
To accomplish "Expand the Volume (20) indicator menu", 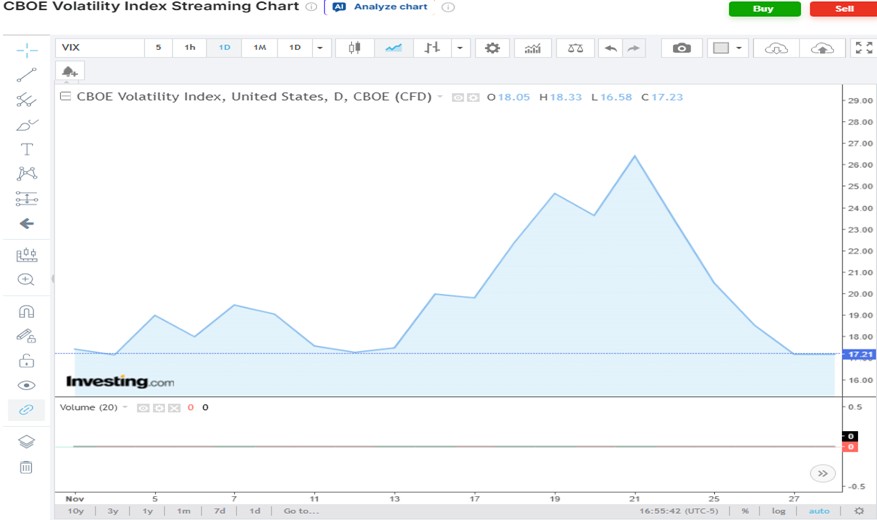I will (x=127, y=408).
